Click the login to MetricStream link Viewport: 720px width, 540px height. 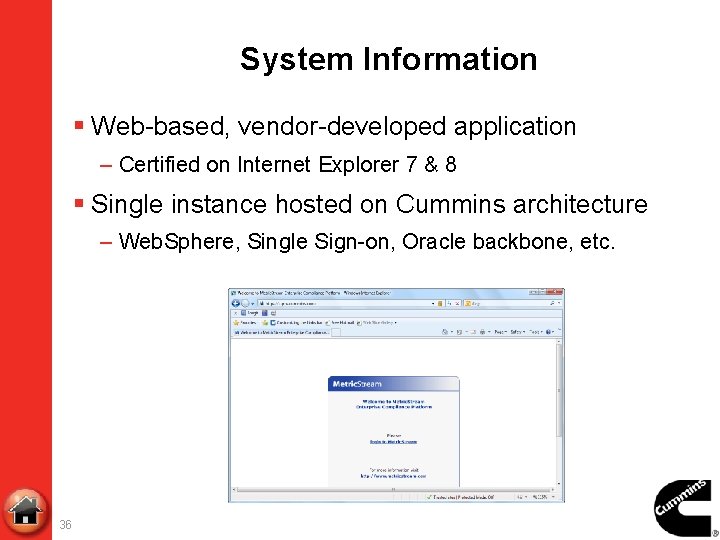pos(394,442)
